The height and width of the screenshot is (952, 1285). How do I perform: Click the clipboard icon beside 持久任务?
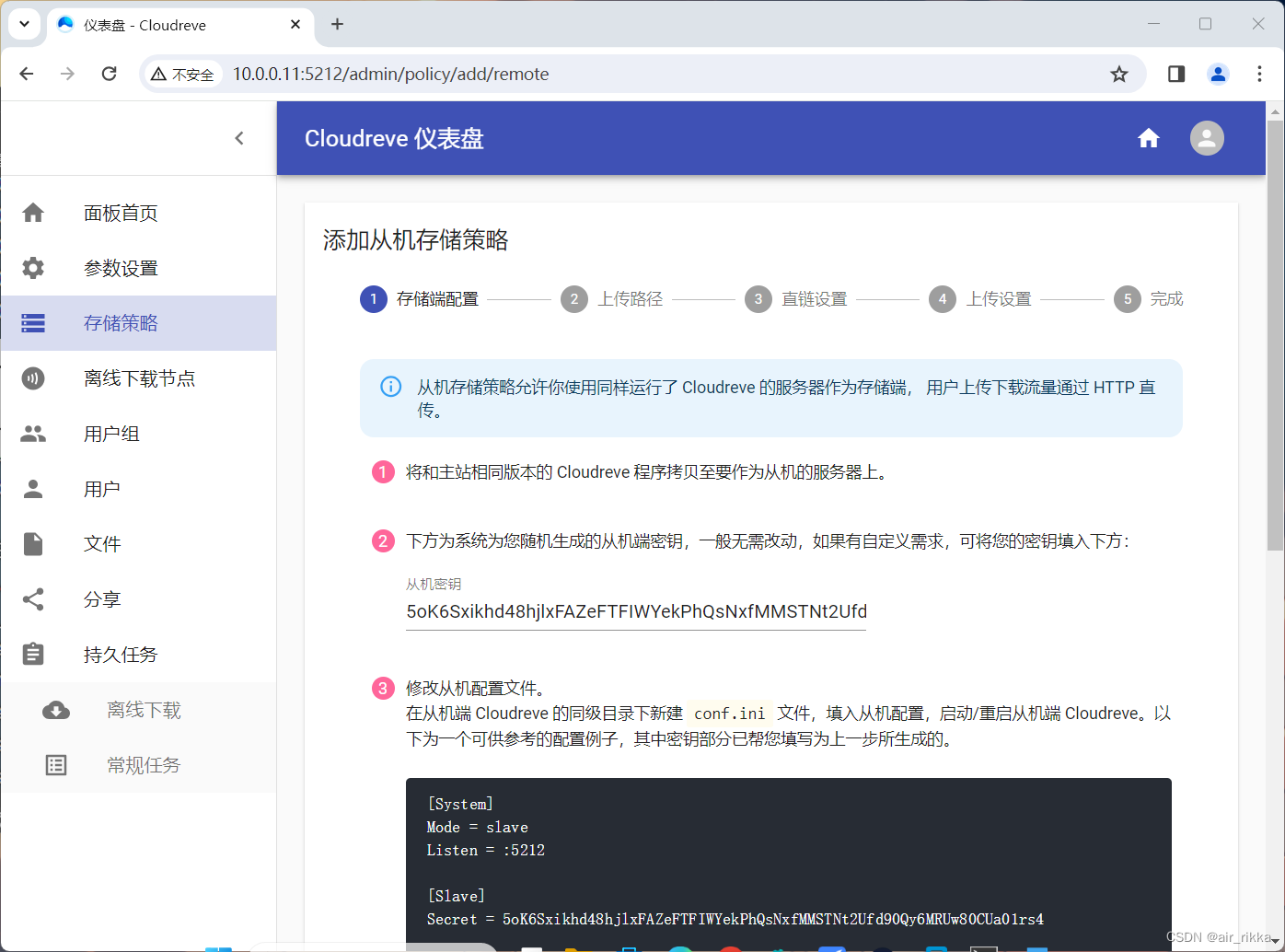pyautogui.click(x=33, y=655)
